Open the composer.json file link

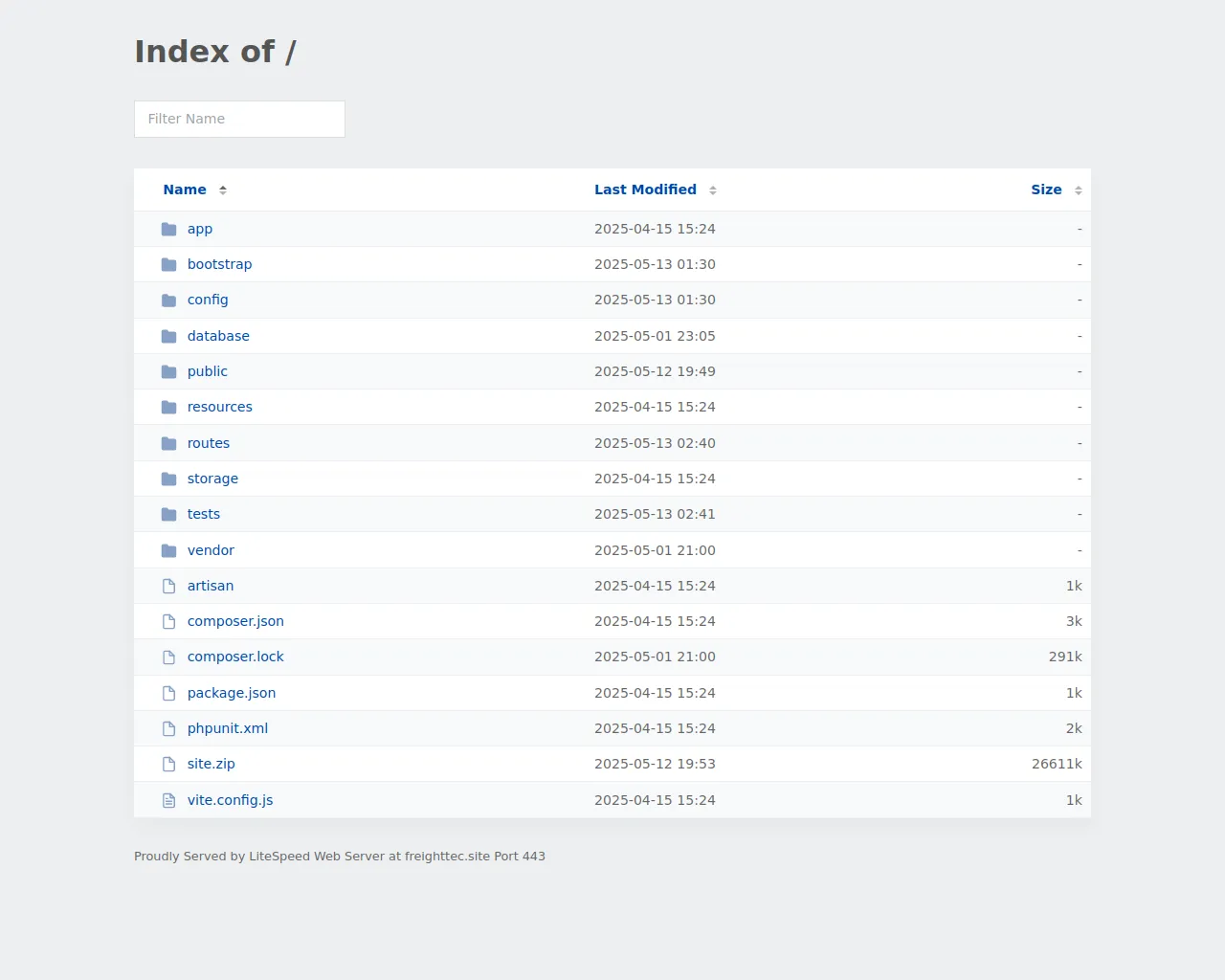point(235,621)
